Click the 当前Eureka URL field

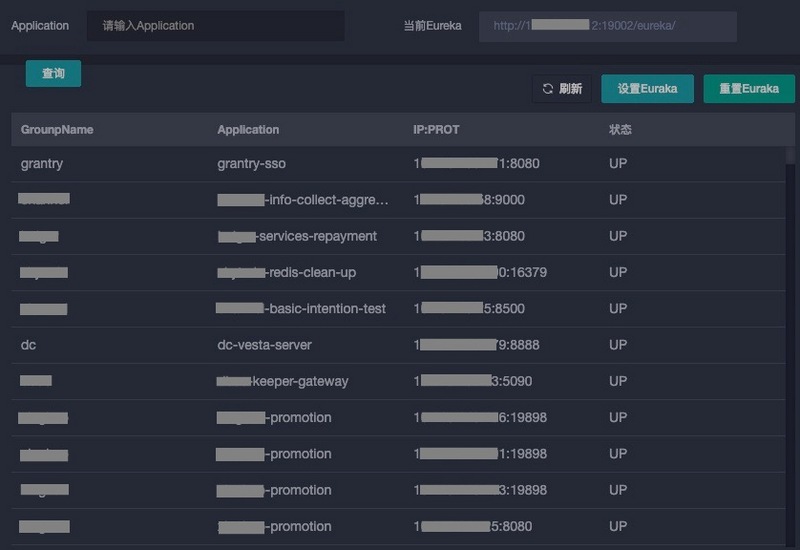607,26
